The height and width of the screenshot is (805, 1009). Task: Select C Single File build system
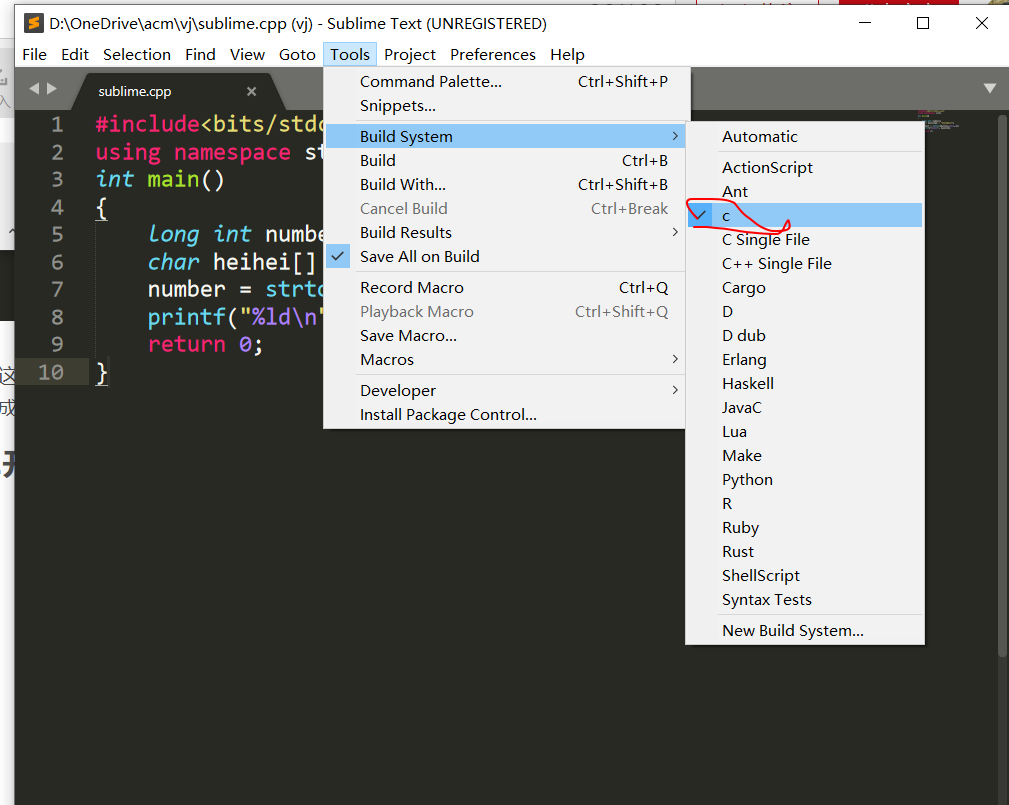tap(805, 239)
